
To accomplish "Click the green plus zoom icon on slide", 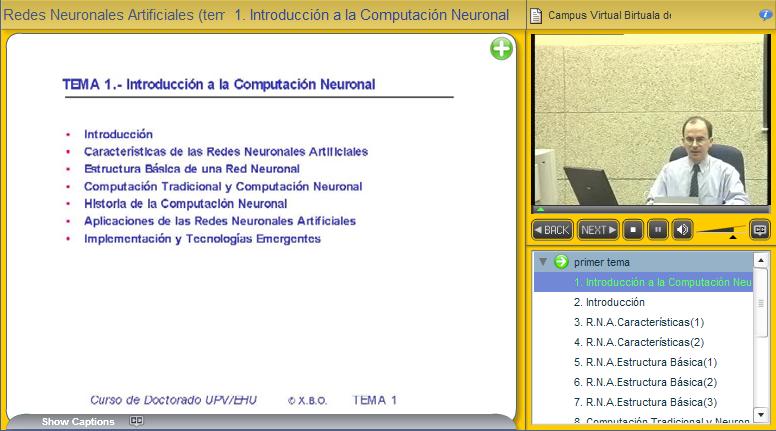I will point(501,49).
